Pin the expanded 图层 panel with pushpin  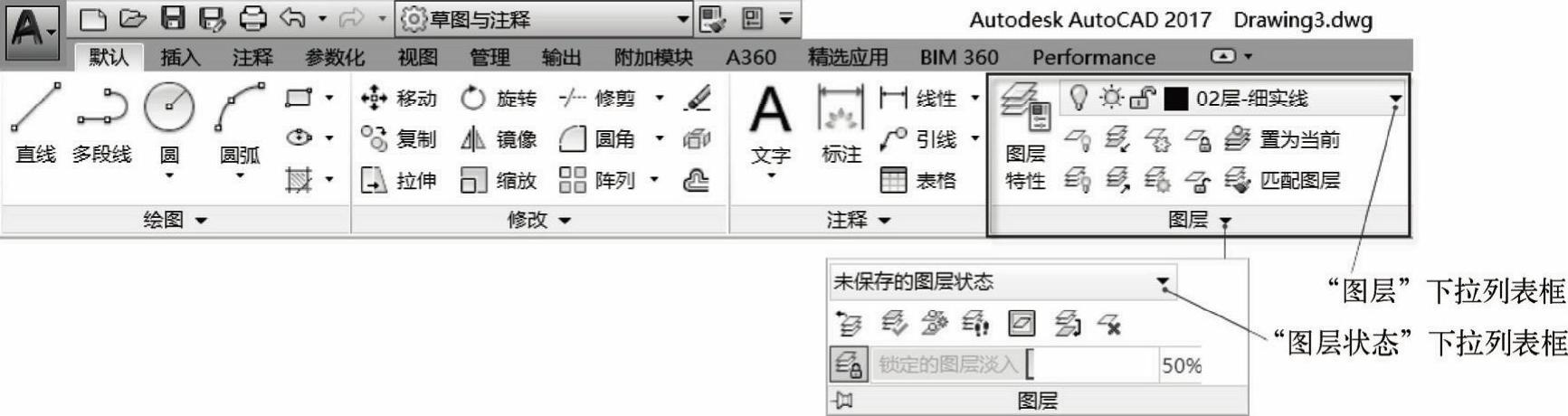click(843, 400)
